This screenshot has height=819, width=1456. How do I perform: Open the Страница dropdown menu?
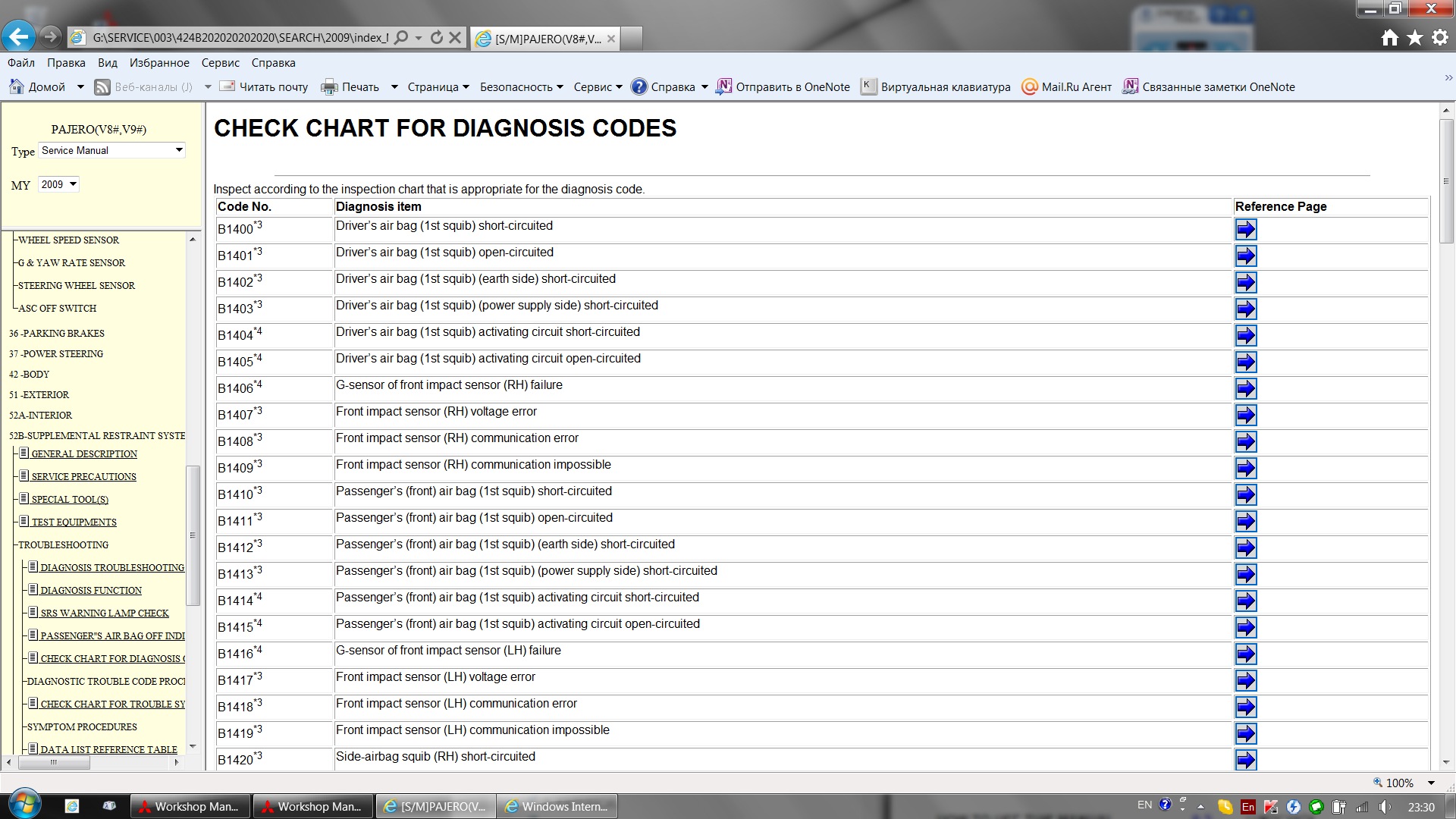tap(438, 87)
